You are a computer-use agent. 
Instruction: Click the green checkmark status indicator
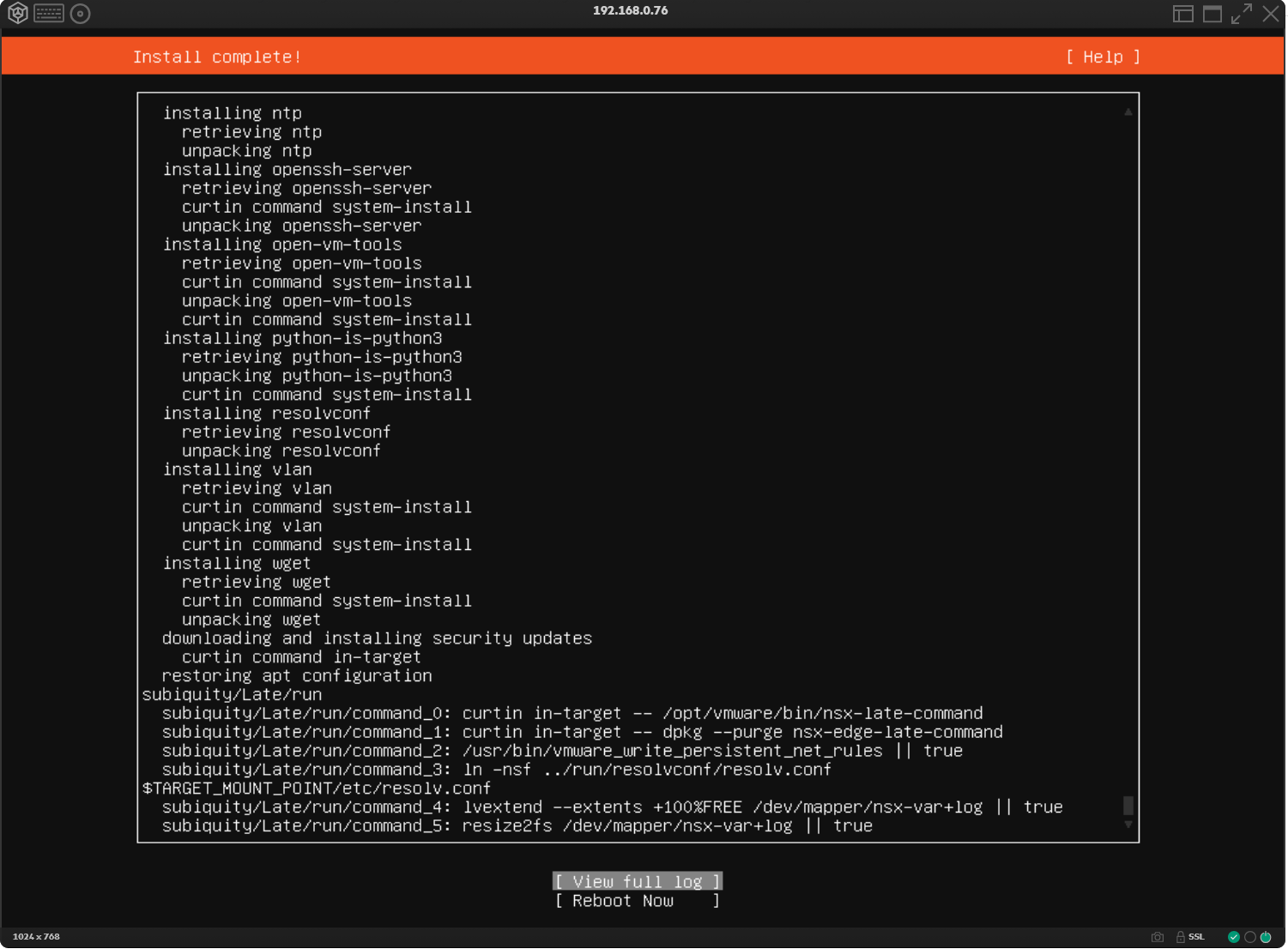[1234, 937]
